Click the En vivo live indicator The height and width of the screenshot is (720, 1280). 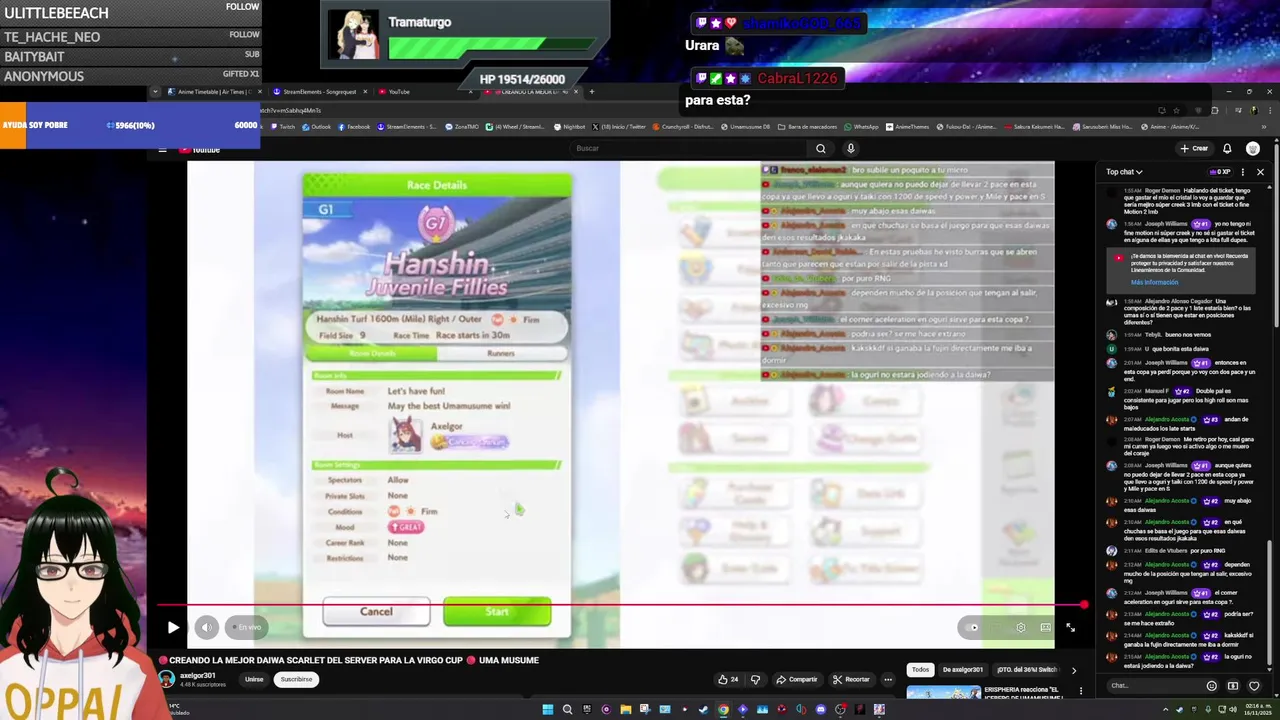[x=247, y=628]
